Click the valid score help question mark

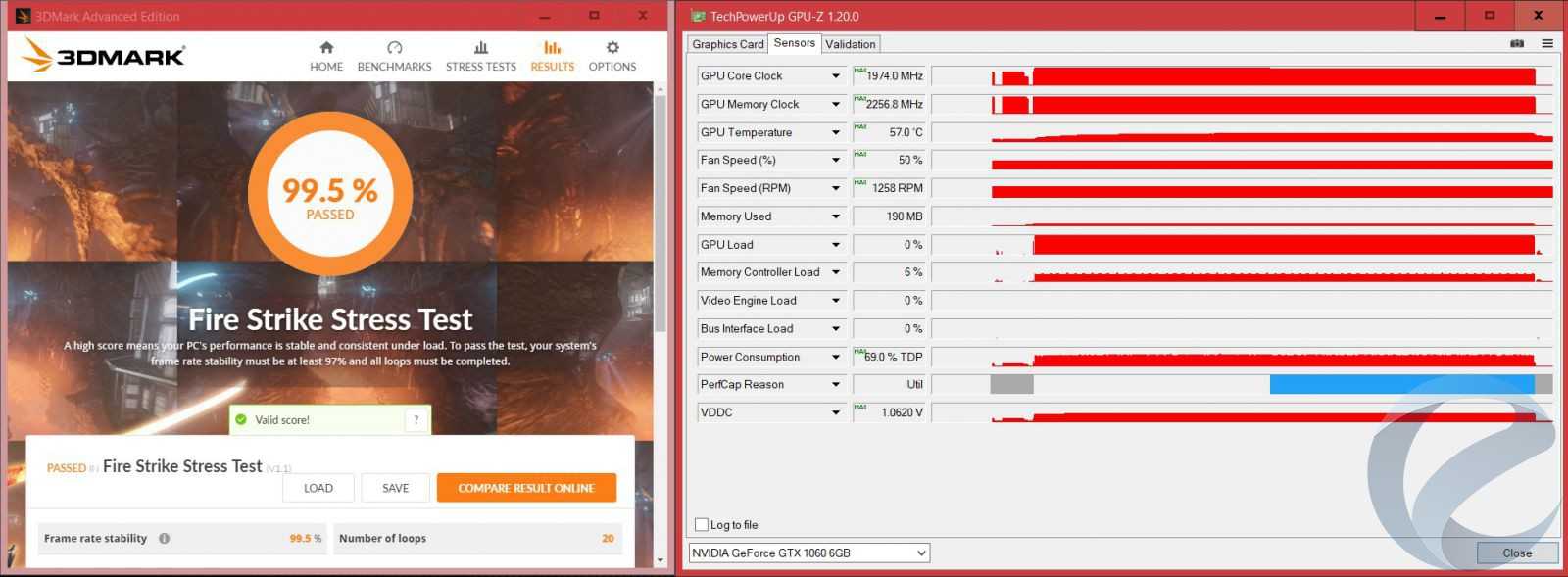416,419
